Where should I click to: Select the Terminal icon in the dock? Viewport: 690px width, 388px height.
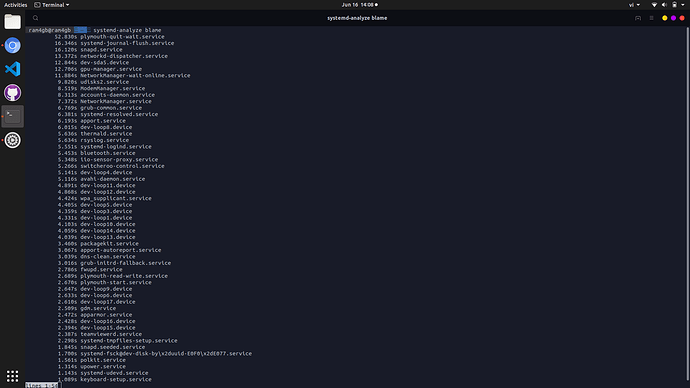coord(12,116)
